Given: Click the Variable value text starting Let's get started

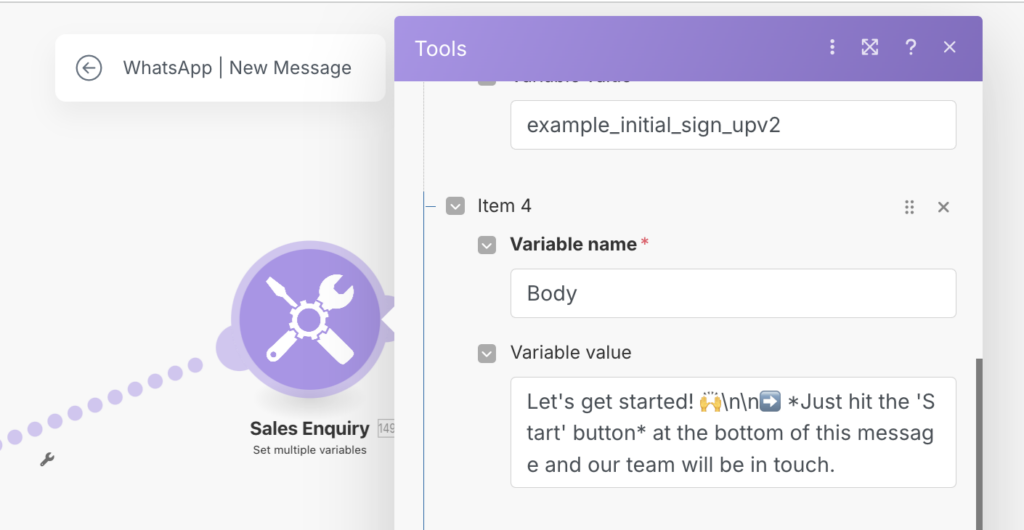Looking at the screenshot, I should pyautogui.click(x=733, y=432).
